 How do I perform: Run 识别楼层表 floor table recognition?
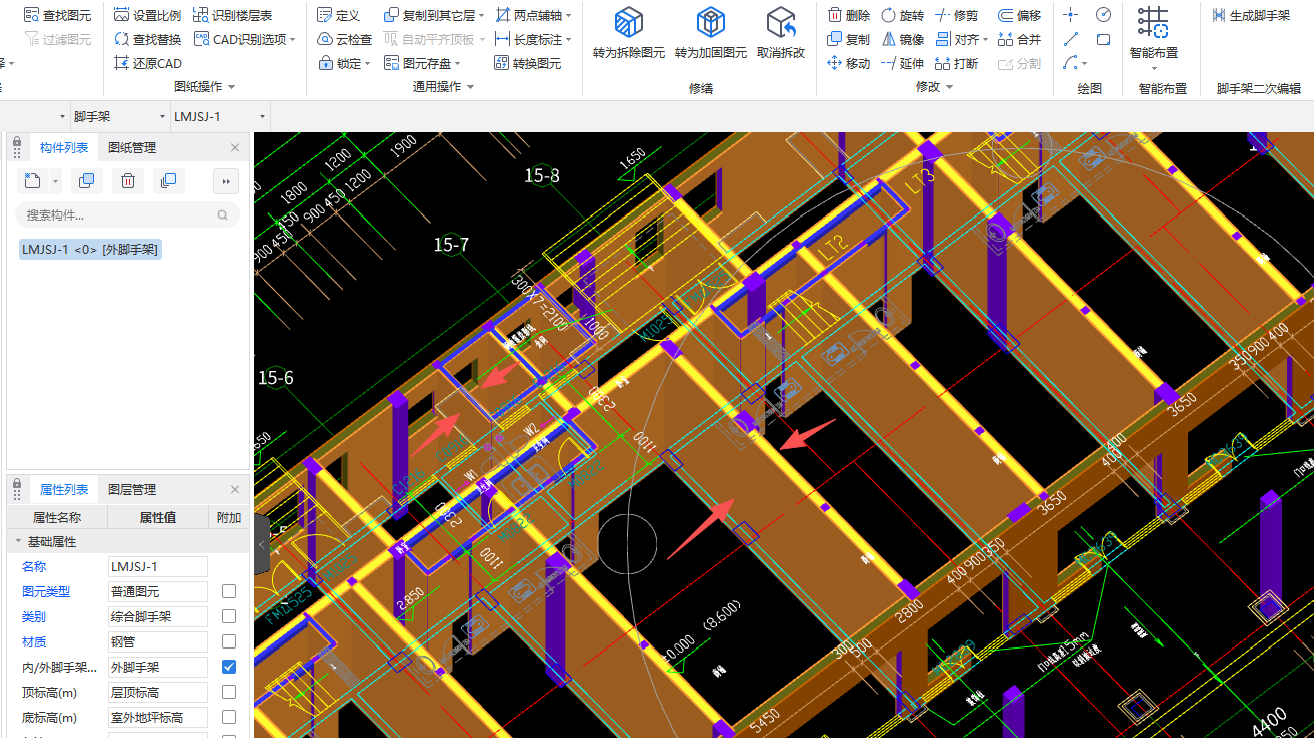point(233,15)
